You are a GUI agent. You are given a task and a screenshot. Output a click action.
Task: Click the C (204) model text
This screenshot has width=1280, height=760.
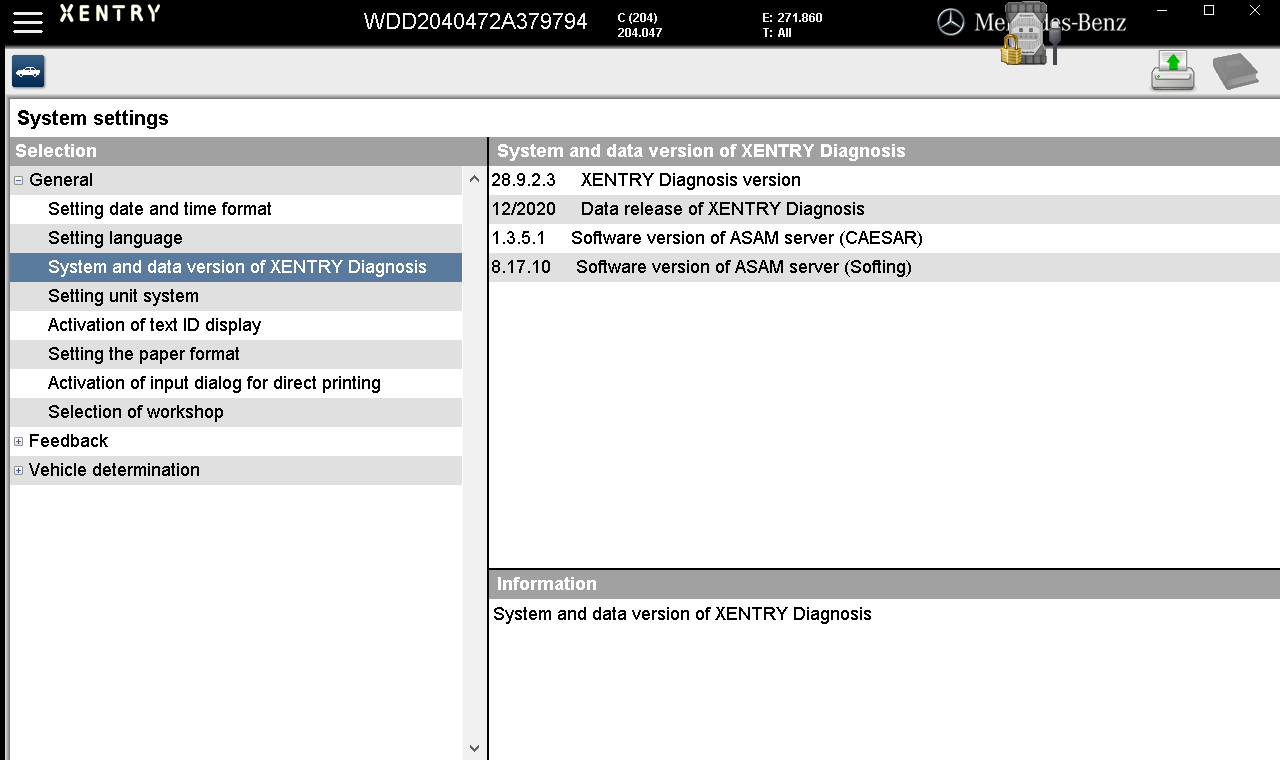tap(638, 18)
